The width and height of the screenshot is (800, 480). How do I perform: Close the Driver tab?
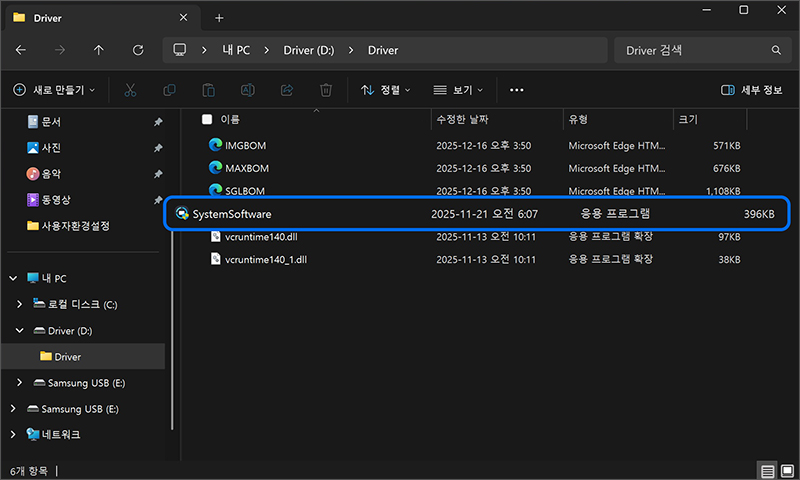(x=183, y=17)
